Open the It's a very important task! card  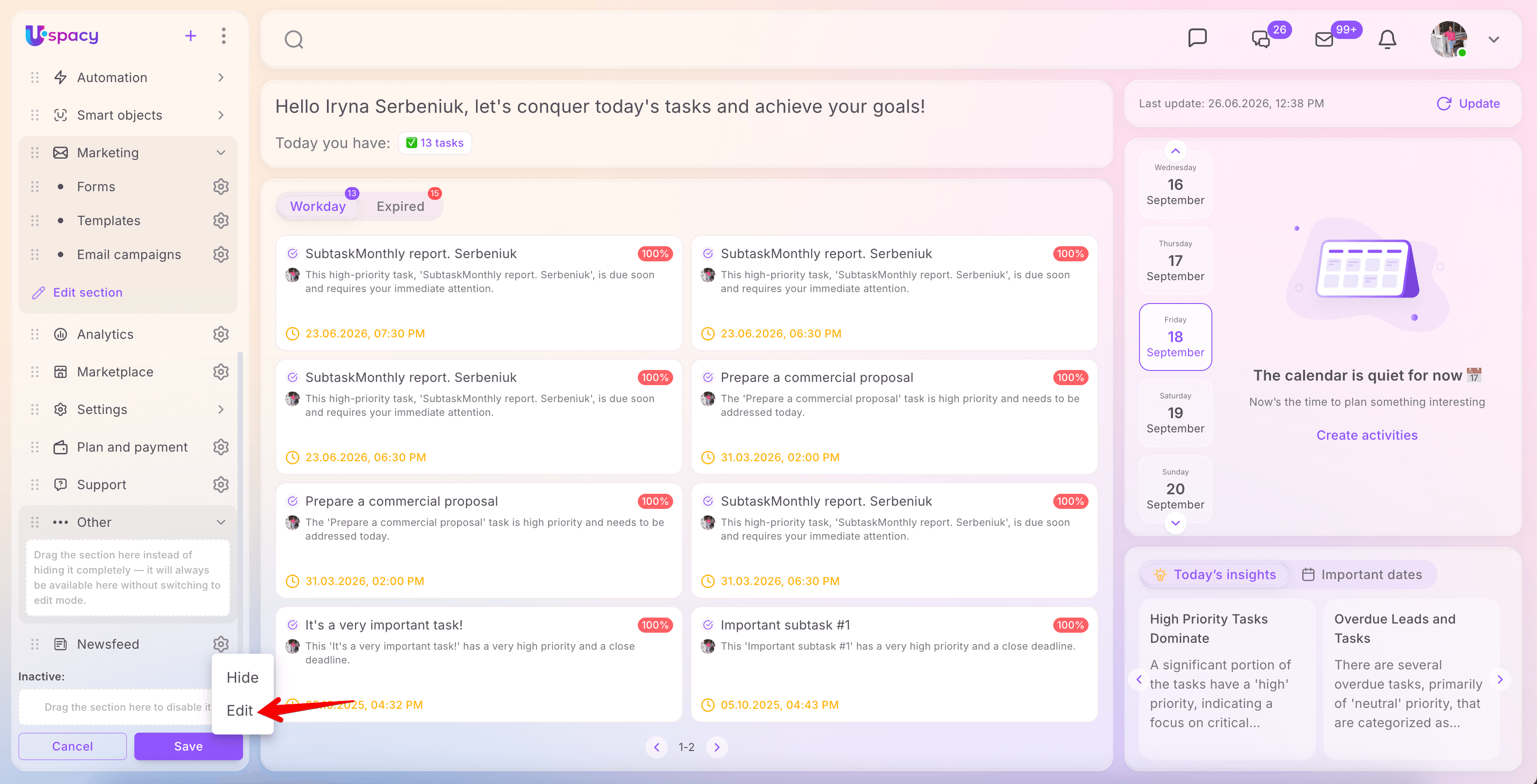pyautogui.click(x=479, y=664)
